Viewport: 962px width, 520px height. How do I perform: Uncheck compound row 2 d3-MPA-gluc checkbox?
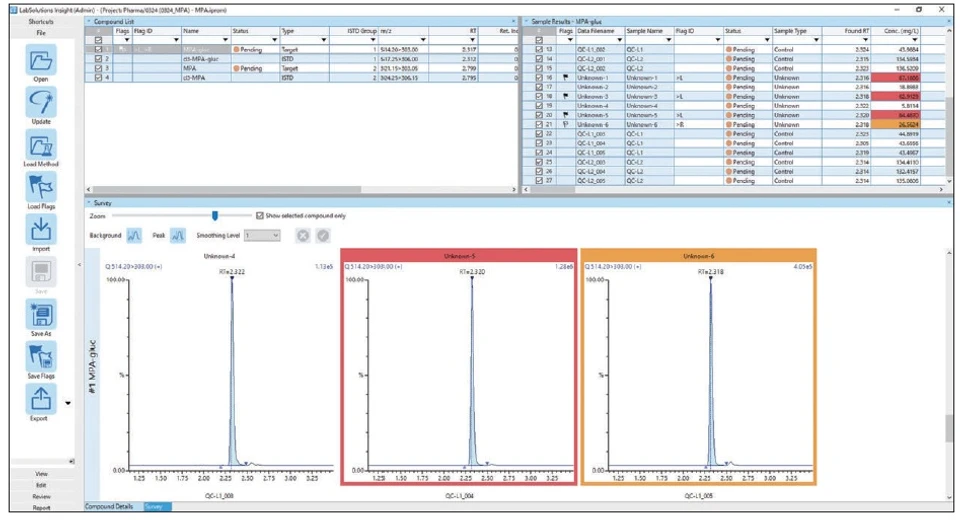(98, 59)
